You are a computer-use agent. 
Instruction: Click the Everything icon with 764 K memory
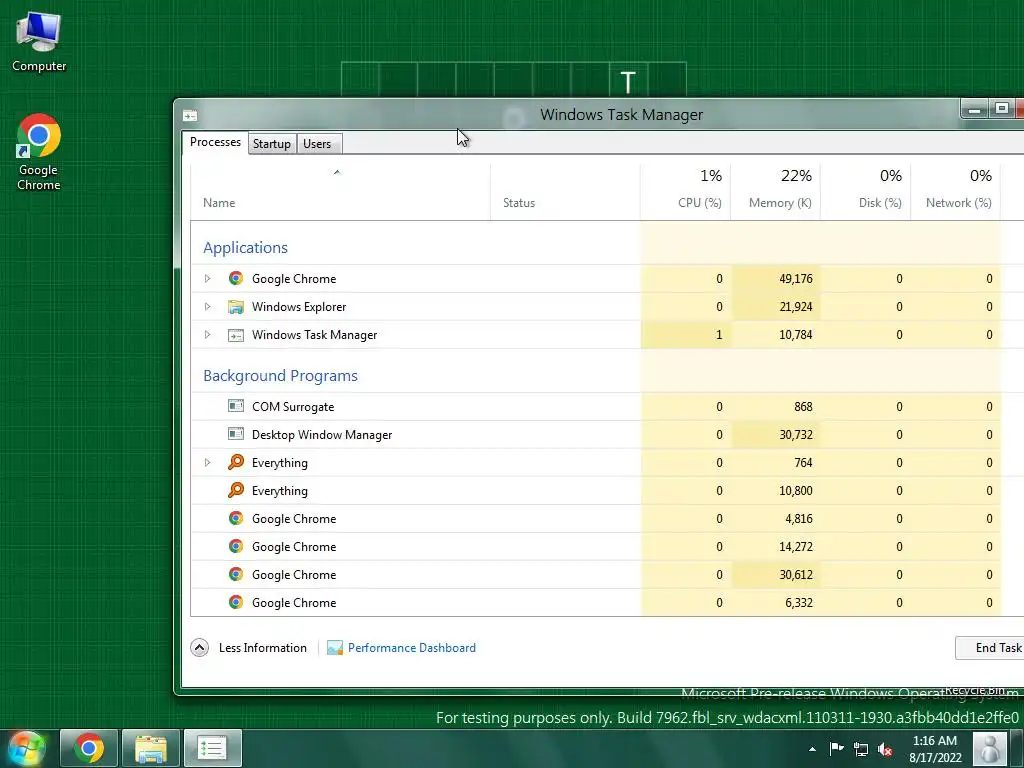pyautogui.click(x=236, y=462)
